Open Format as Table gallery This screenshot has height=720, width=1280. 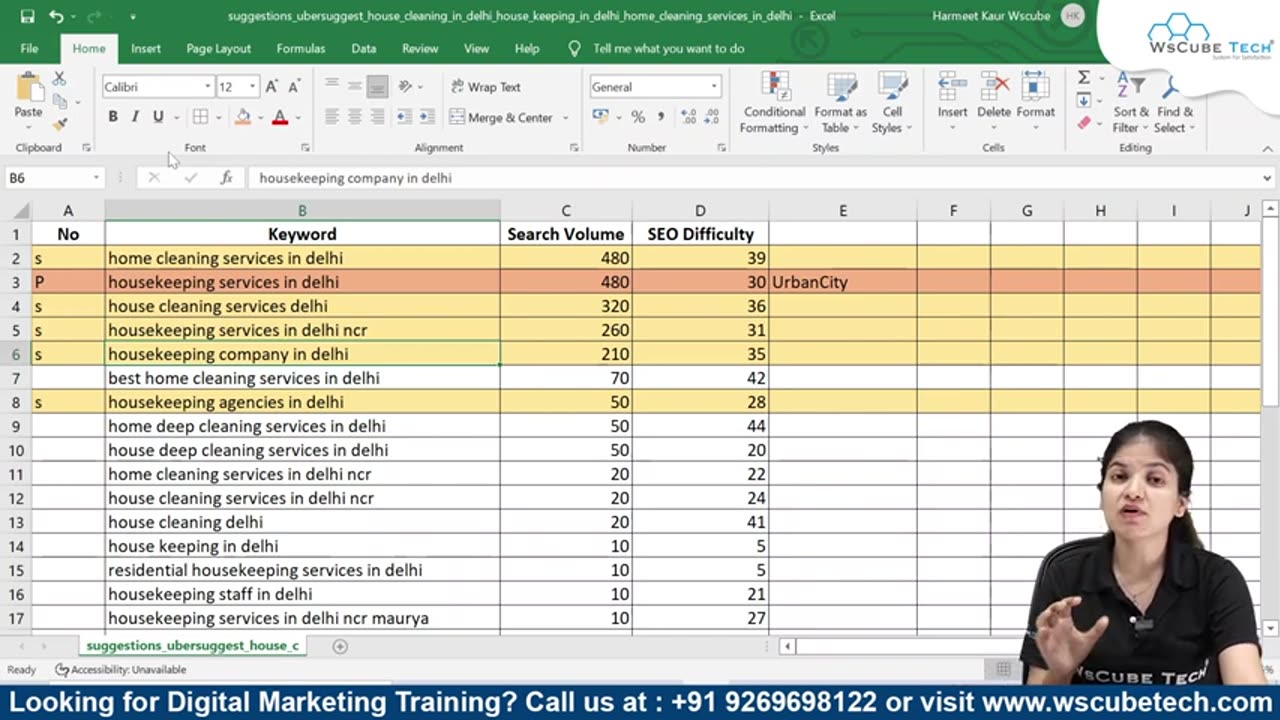(x=840, y=103)
